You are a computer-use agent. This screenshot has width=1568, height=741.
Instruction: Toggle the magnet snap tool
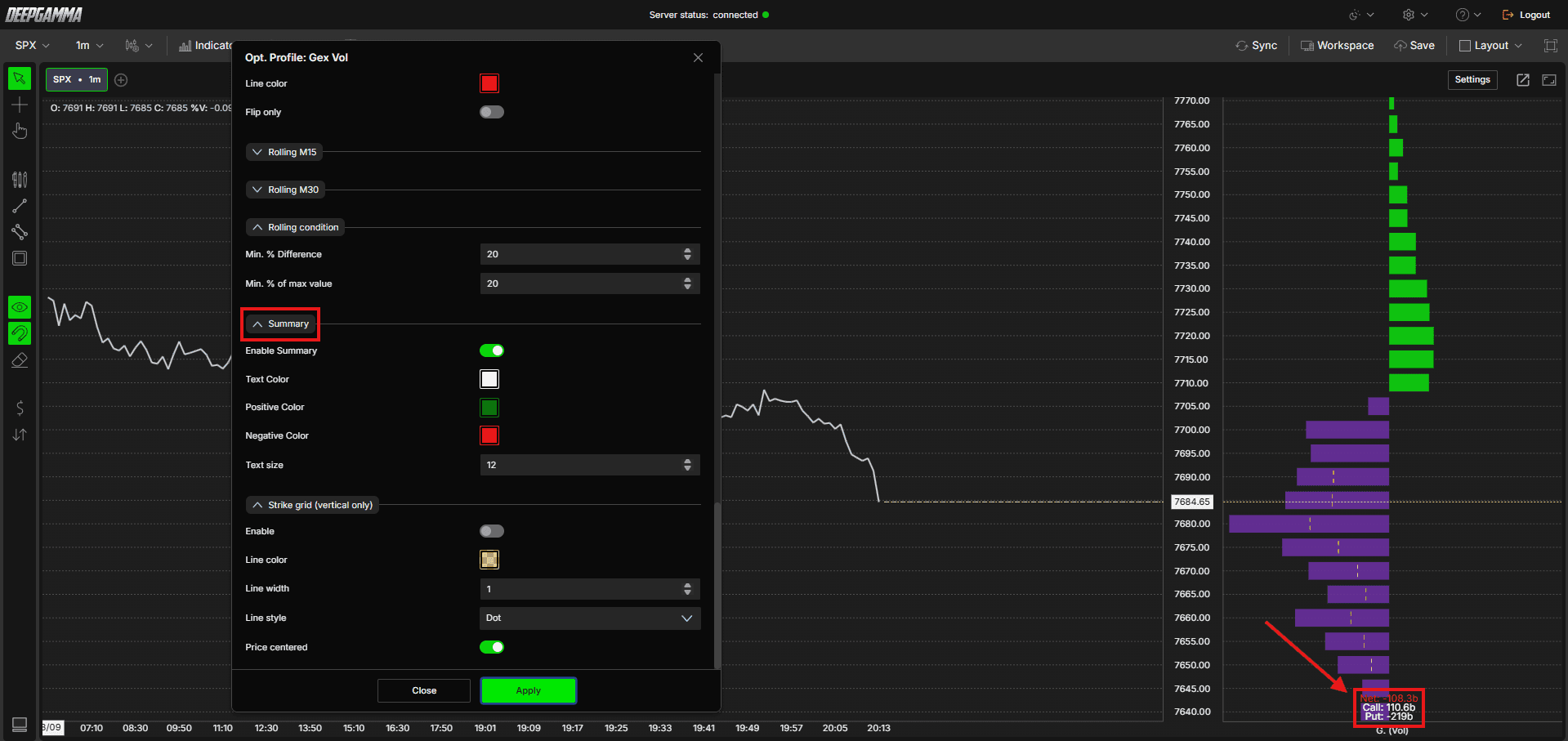tap(20, 333)
